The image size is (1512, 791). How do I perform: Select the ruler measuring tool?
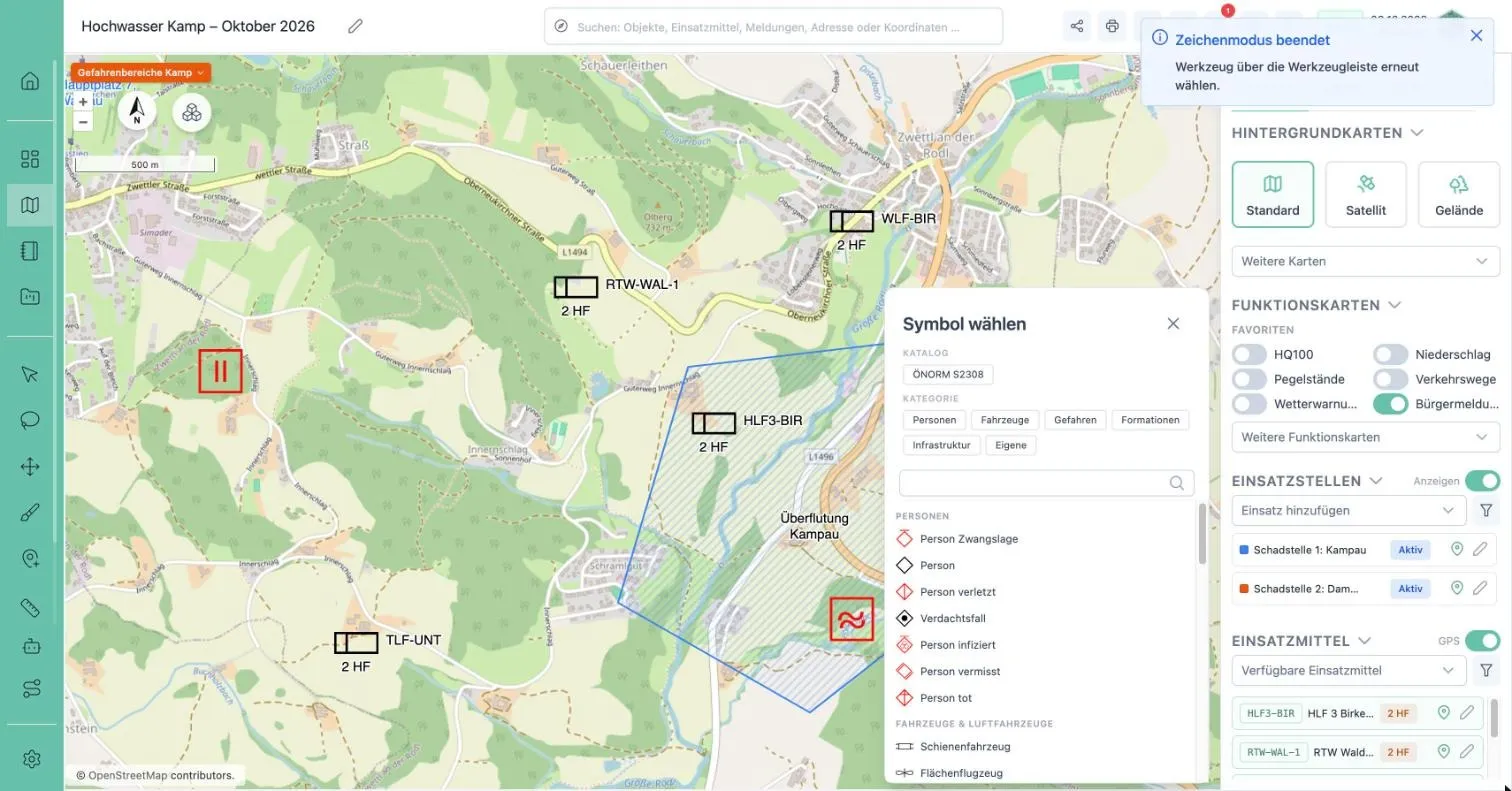(30, 607)
